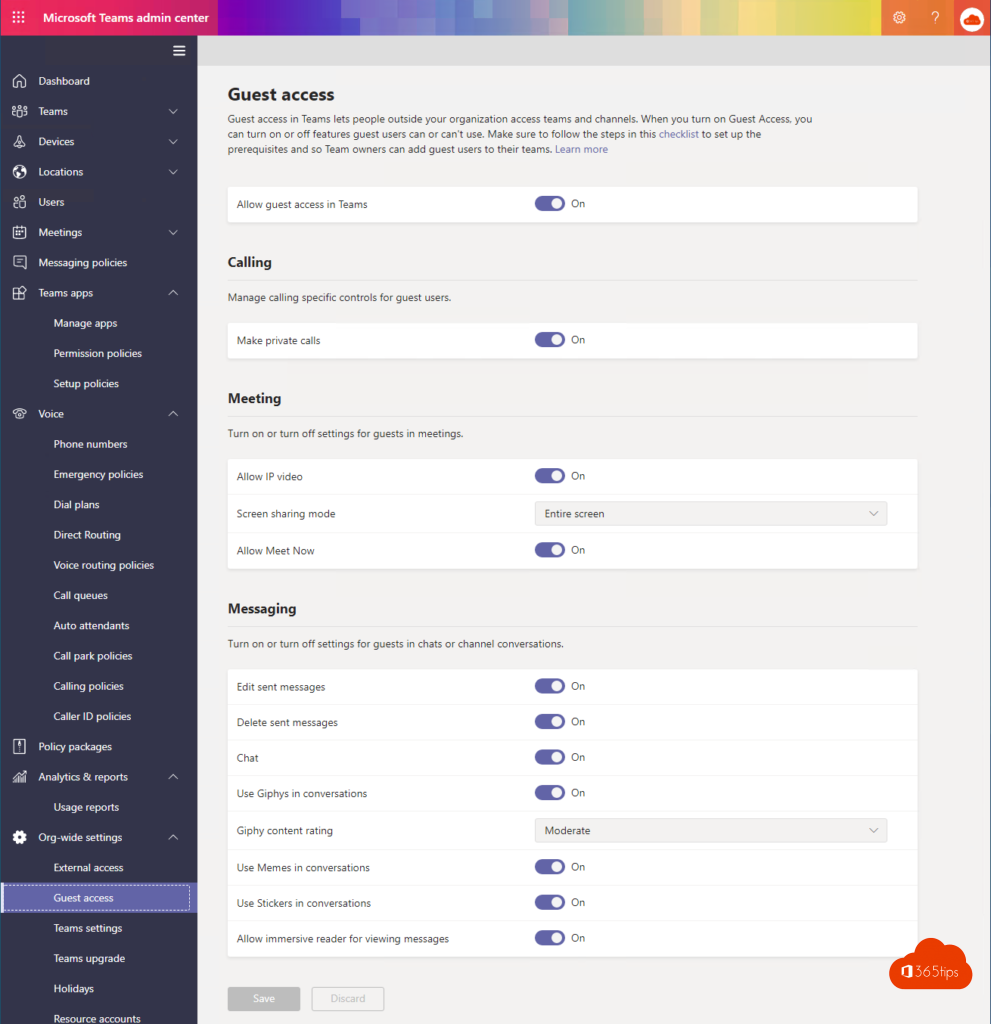Toggle Delete sent messages switch
The height and width of the screenshot is (1024, 991).
(549, 722)
